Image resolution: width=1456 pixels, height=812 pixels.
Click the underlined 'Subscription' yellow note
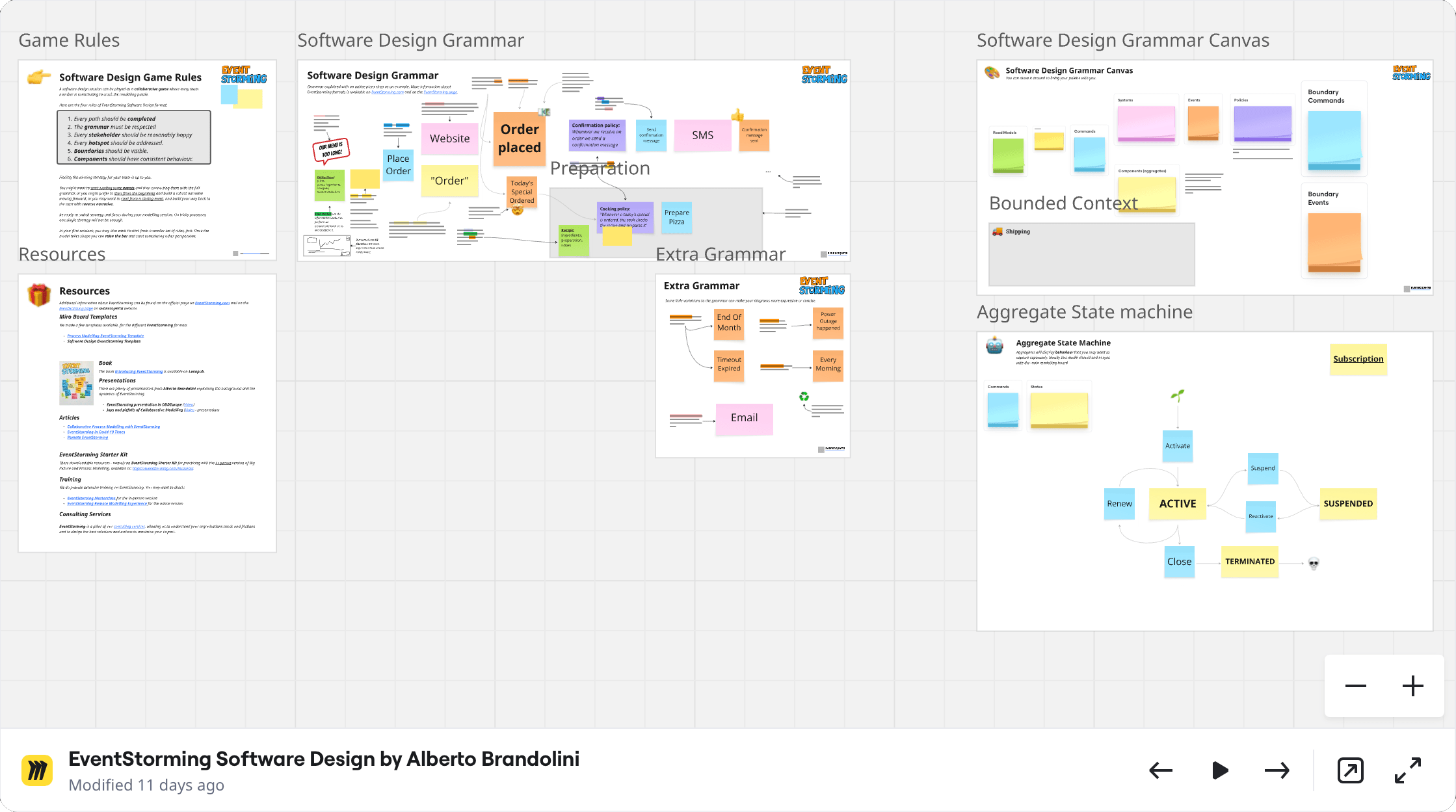(1358, 359)
